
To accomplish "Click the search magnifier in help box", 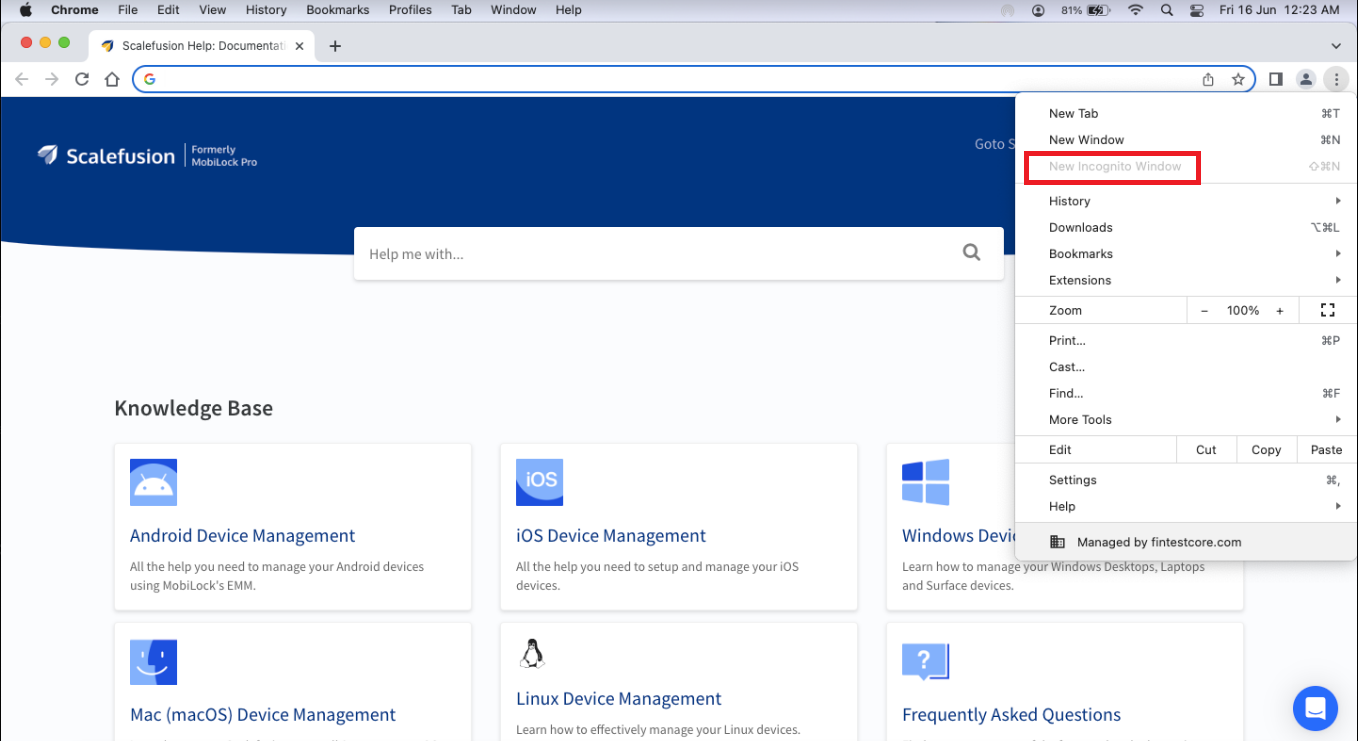I will 971,253.
